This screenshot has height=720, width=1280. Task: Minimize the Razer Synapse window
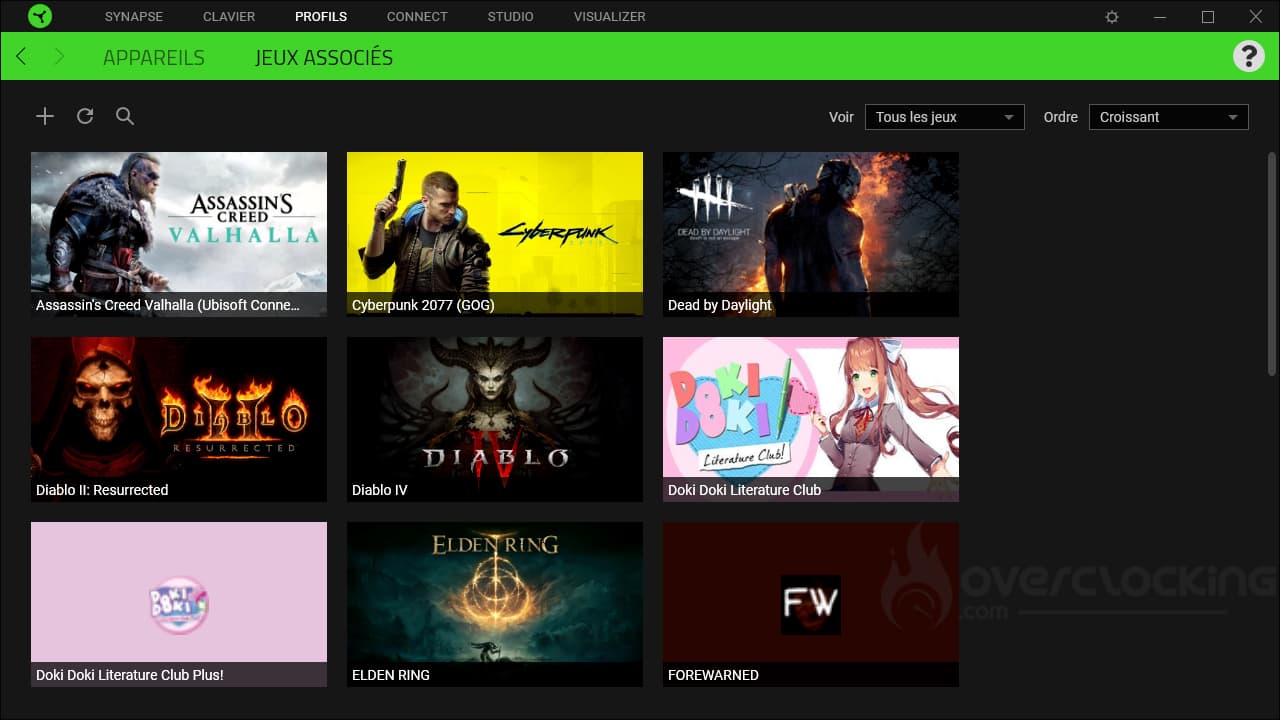pyautogui.click(x=1160, y=17)
